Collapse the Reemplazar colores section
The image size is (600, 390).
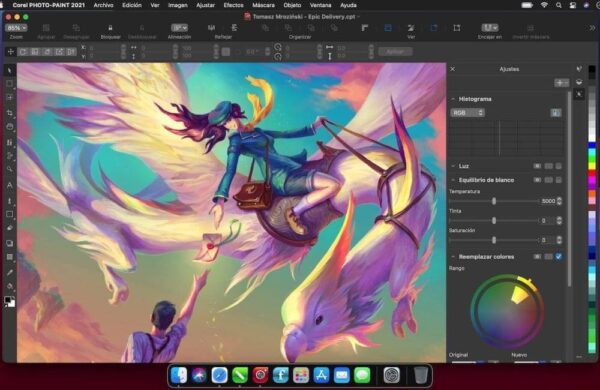pos(453,257)
